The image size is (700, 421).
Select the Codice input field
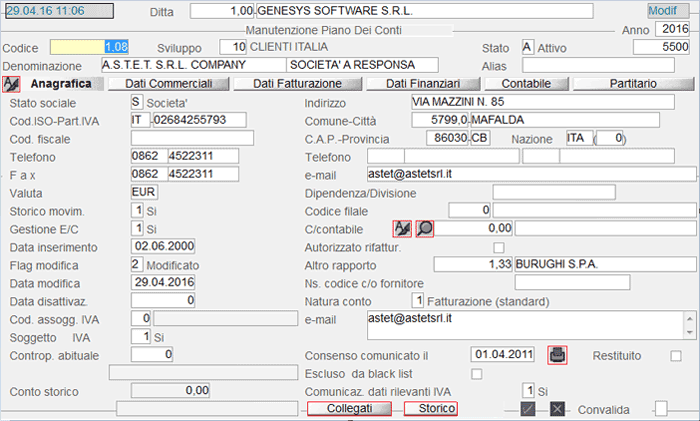[90, 47]
